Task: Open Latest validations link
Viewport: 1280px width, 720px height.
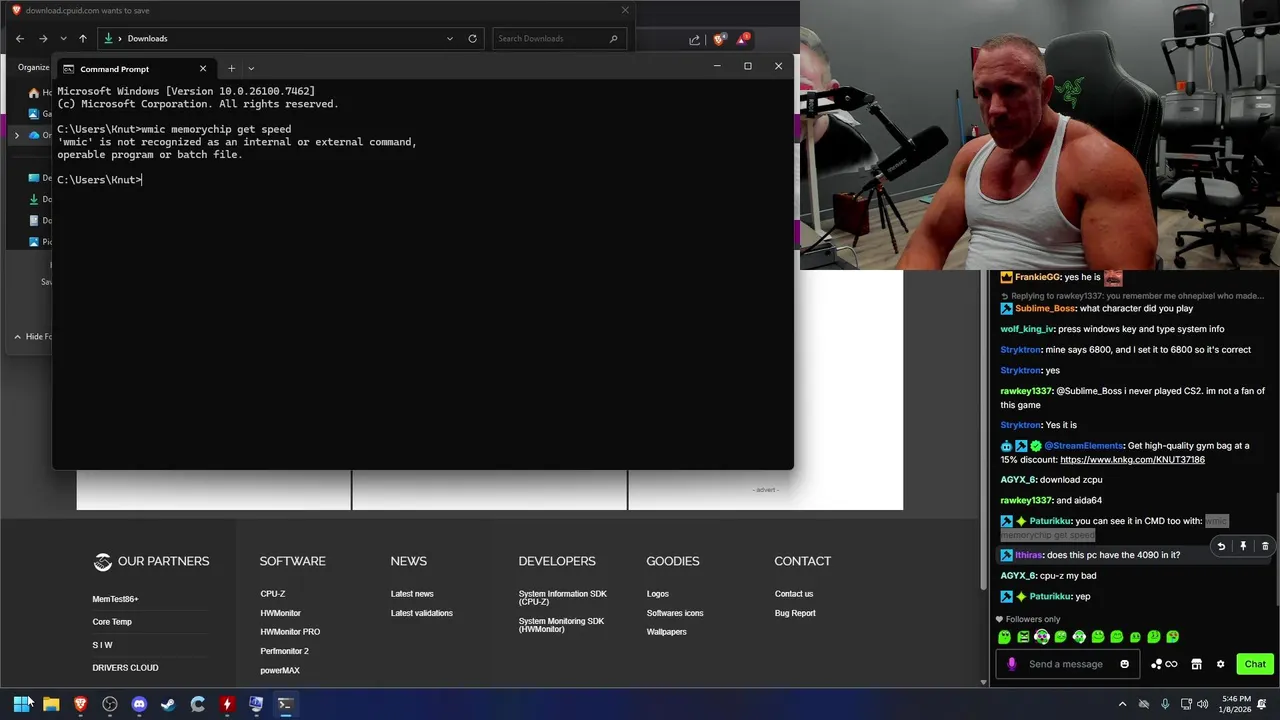Action: [421, 613]
